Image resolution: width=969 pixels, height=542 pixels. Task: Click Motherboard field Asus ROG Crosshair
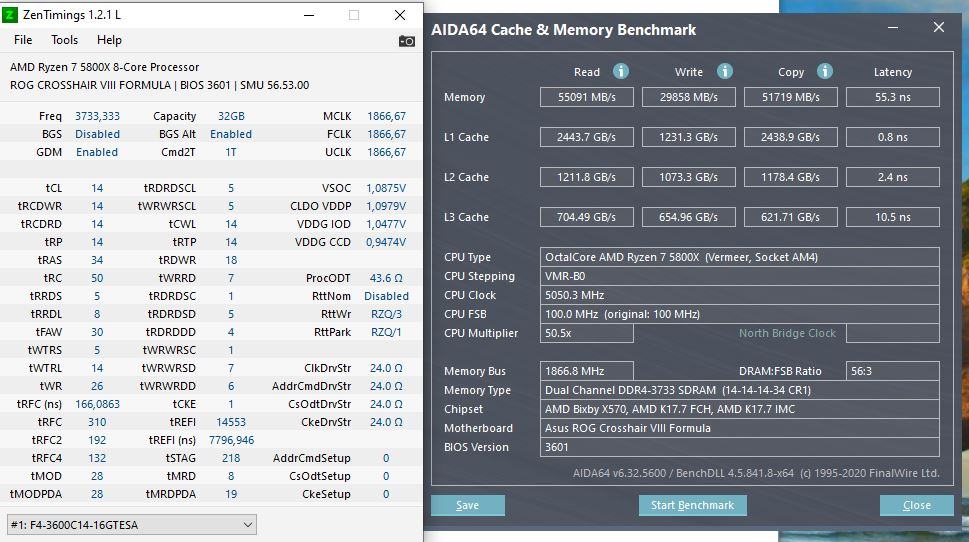point(740,428)
